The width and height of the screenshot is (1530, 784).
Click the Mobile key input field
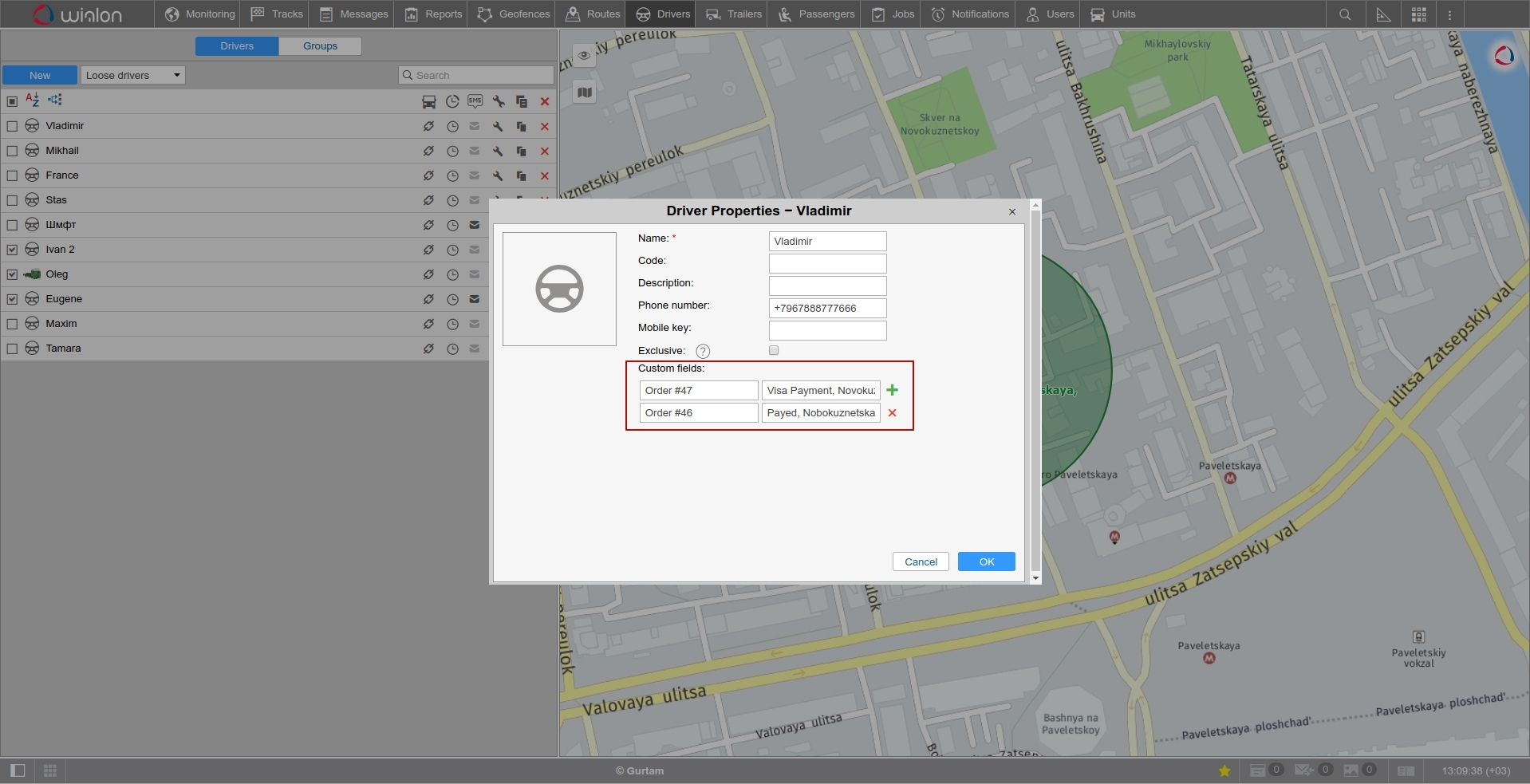(x=826, y=329)
